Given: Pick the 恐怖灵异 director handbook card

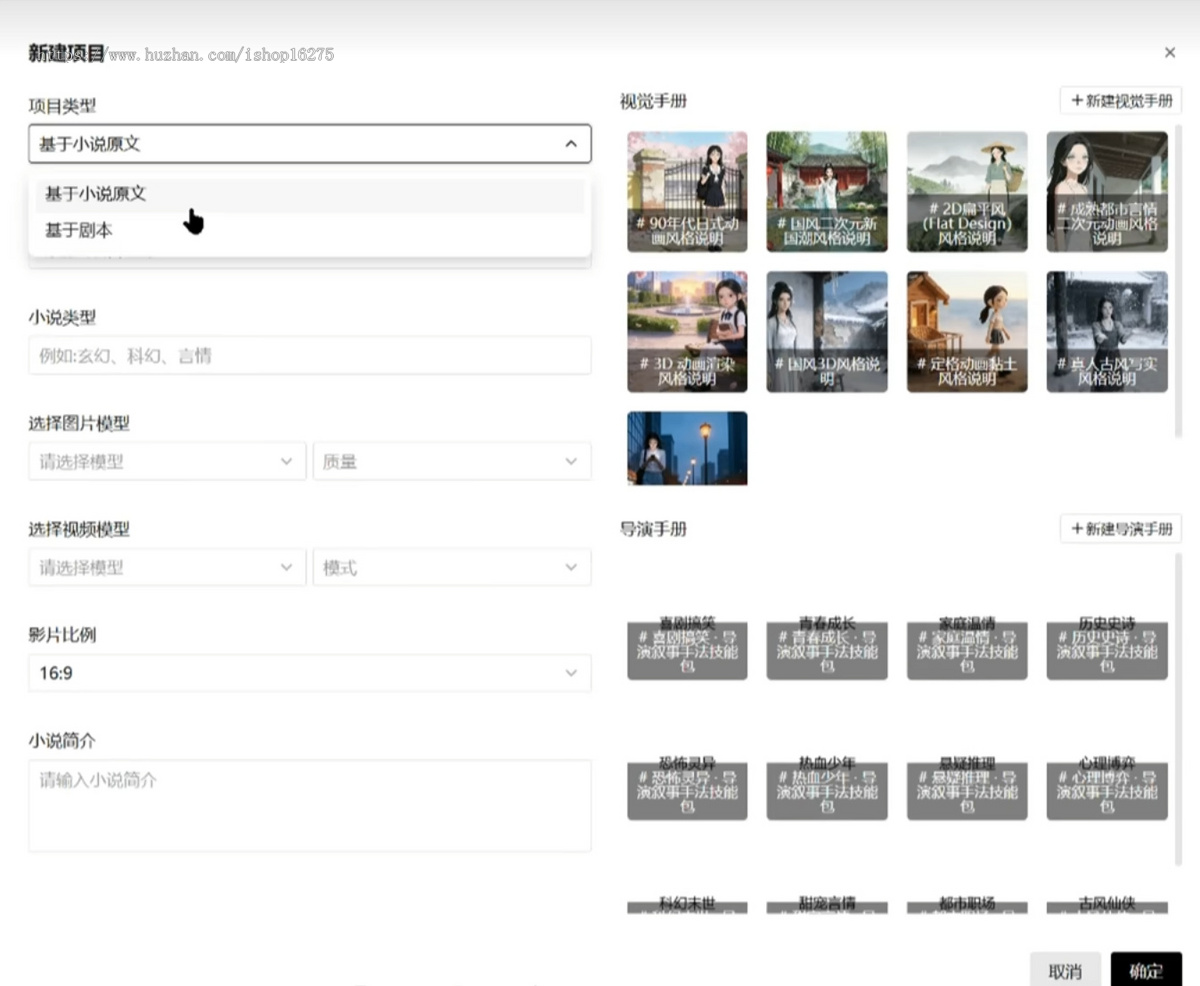Looking at the screenshot, I should (x=687, y=788).
